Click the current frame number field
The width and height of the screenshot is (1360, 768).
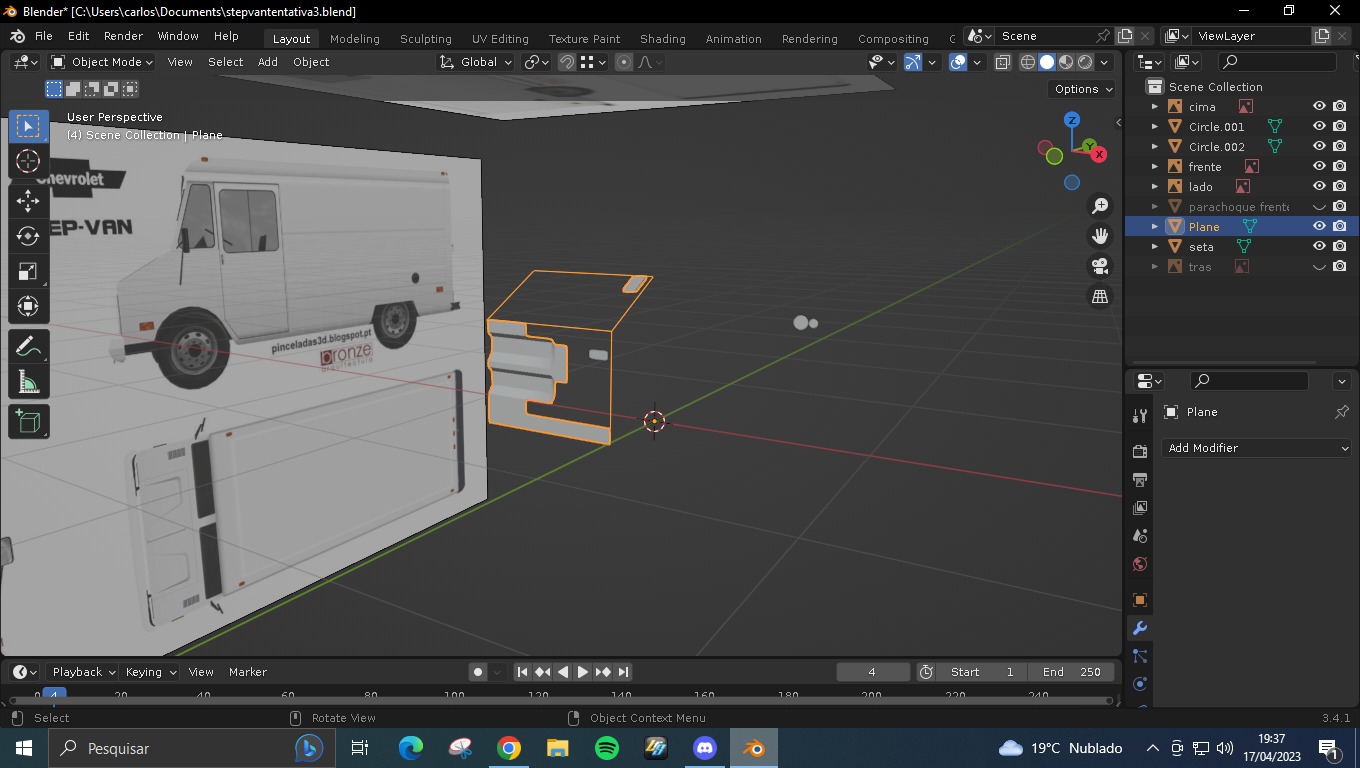point(872,672)
